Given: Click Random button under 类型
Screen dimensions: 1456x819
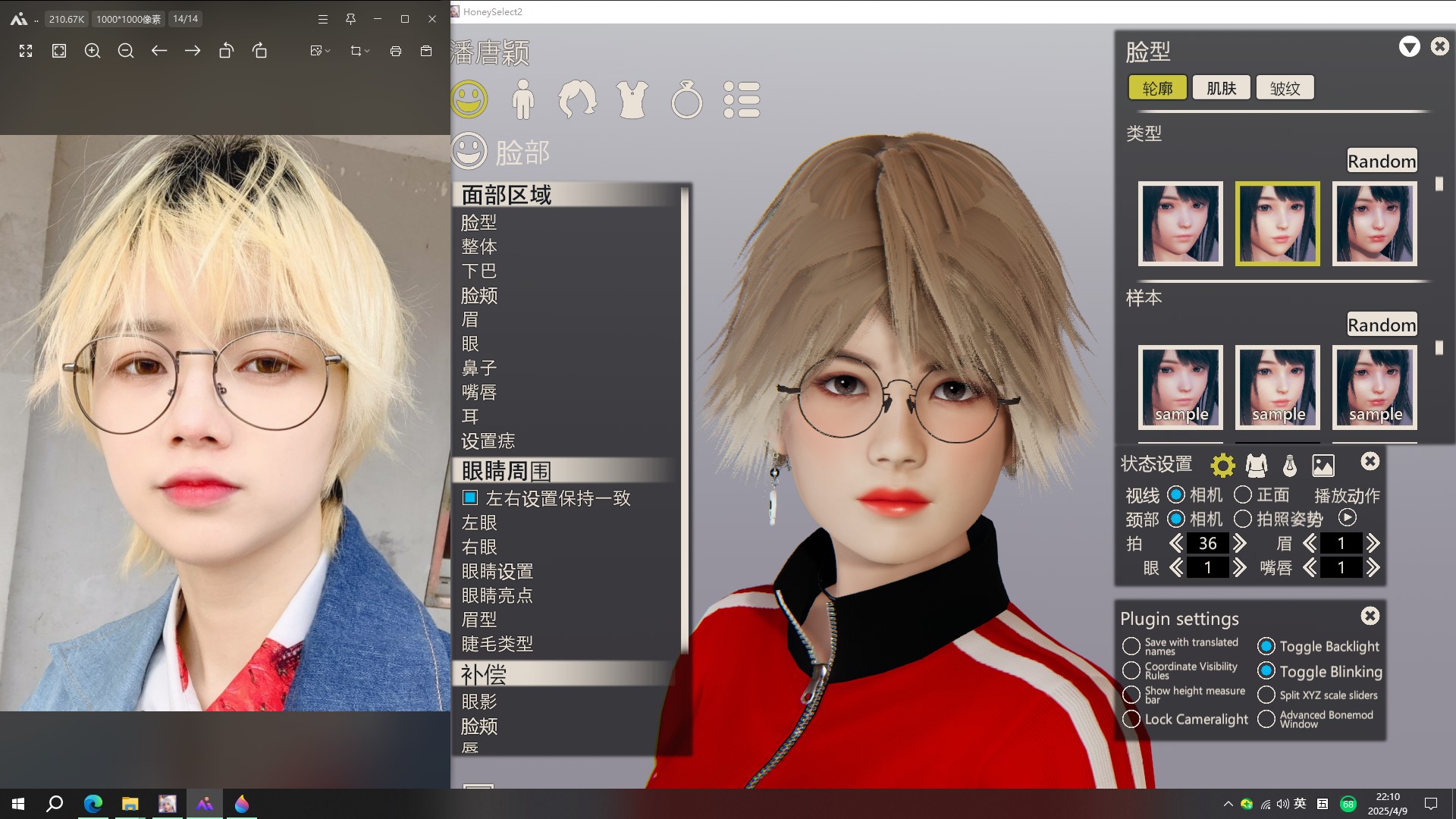Looking at the screenshot, I should tap(1381, 161).
